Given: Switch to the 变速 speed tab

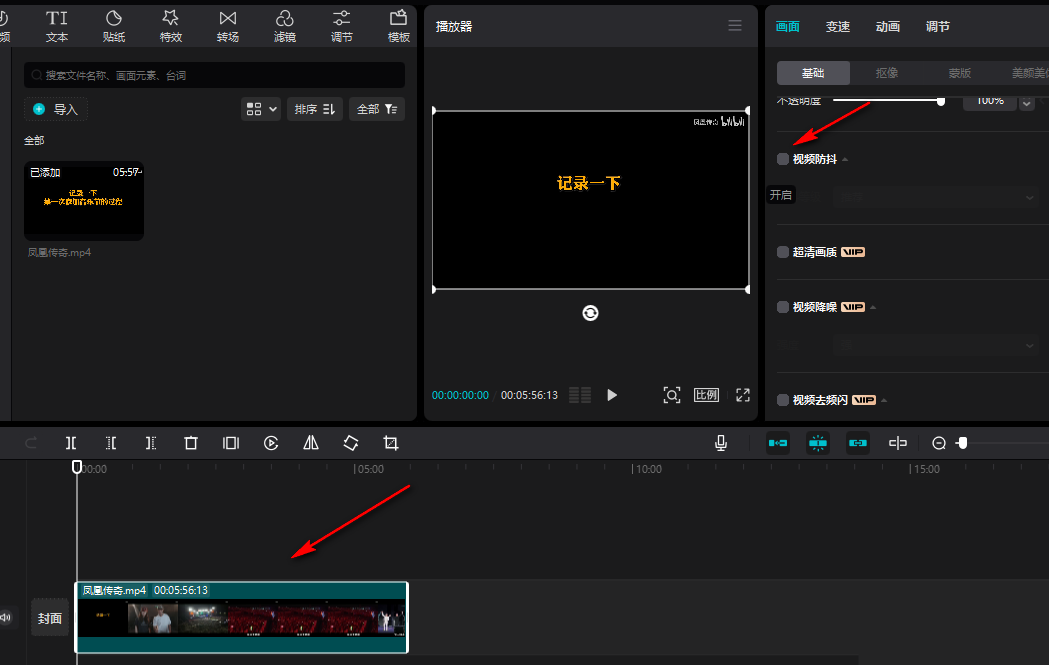Looking at the screenshot, I should pos(838,27).
